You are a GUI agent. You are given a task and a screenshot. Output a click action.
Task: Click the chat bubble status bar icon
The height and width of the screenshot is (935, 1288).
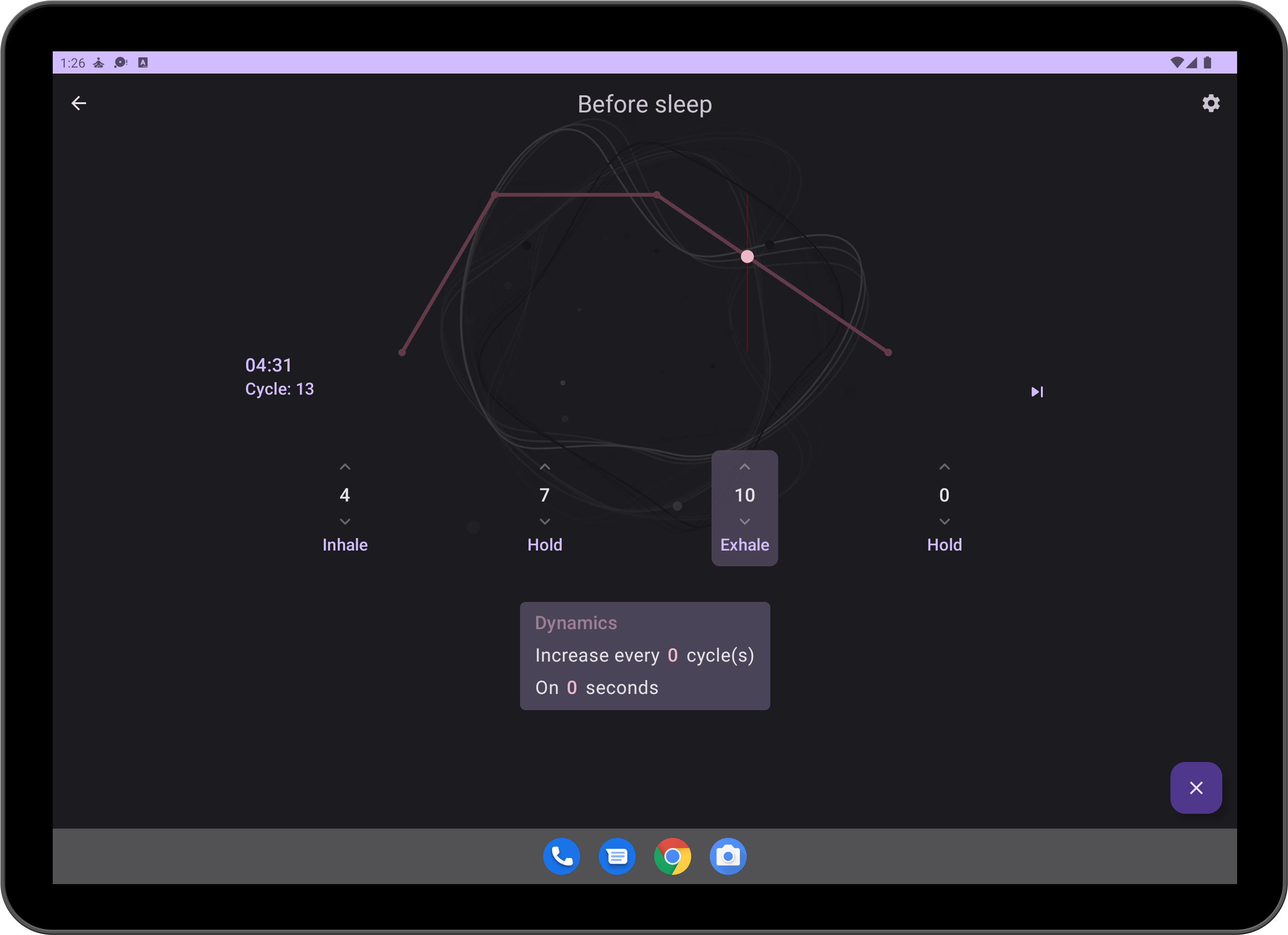coord(120,62)
